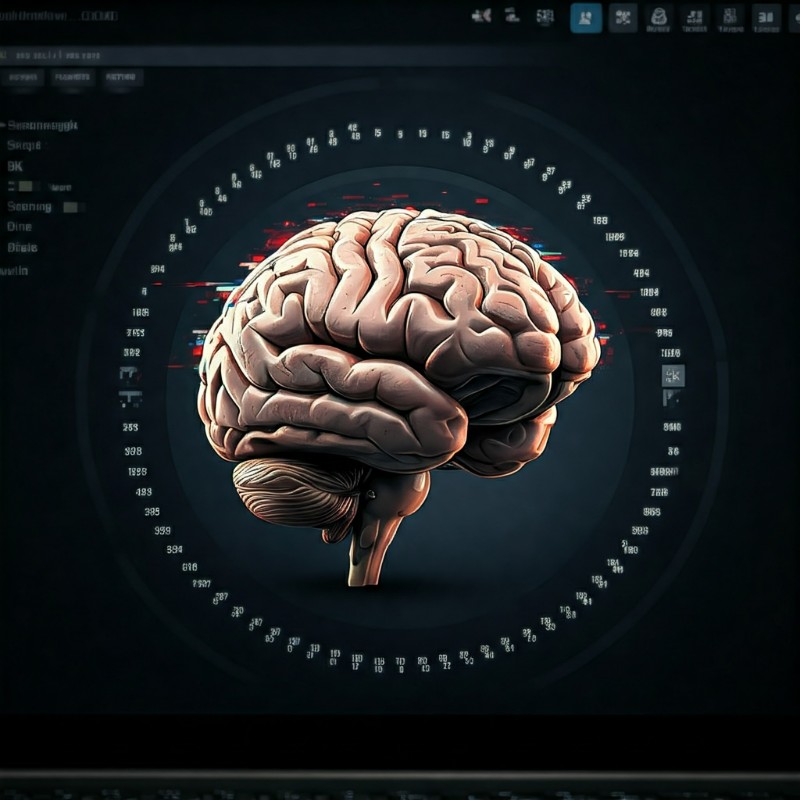Click the gray square icon on the dial's right edge
Screen dimensions: 800x800
[673, 376]
